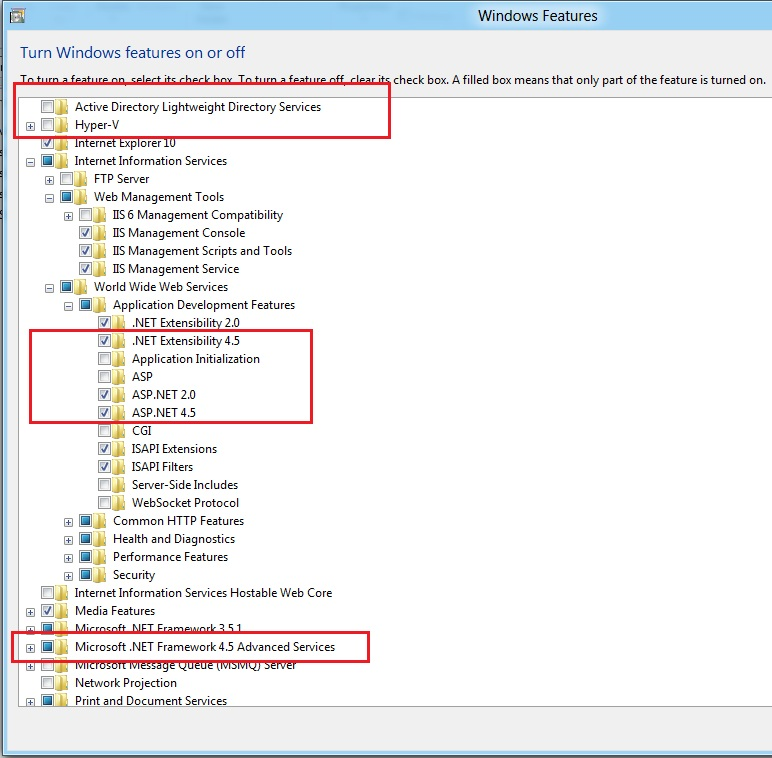Click the Internet Information Services folder icon
This screenshot has height=758, width=772.
63,161
